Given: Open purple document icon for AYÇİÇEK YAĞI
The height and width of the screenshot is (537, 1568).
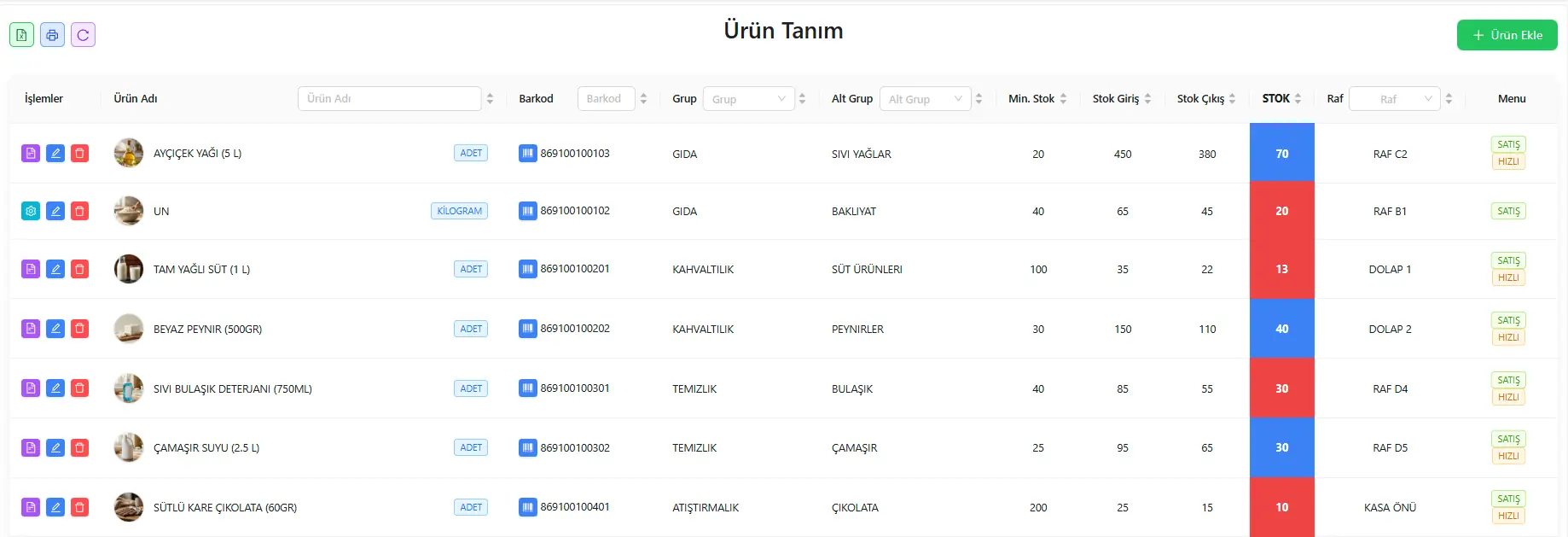Looking at the screenshot, I should [31, 154].
